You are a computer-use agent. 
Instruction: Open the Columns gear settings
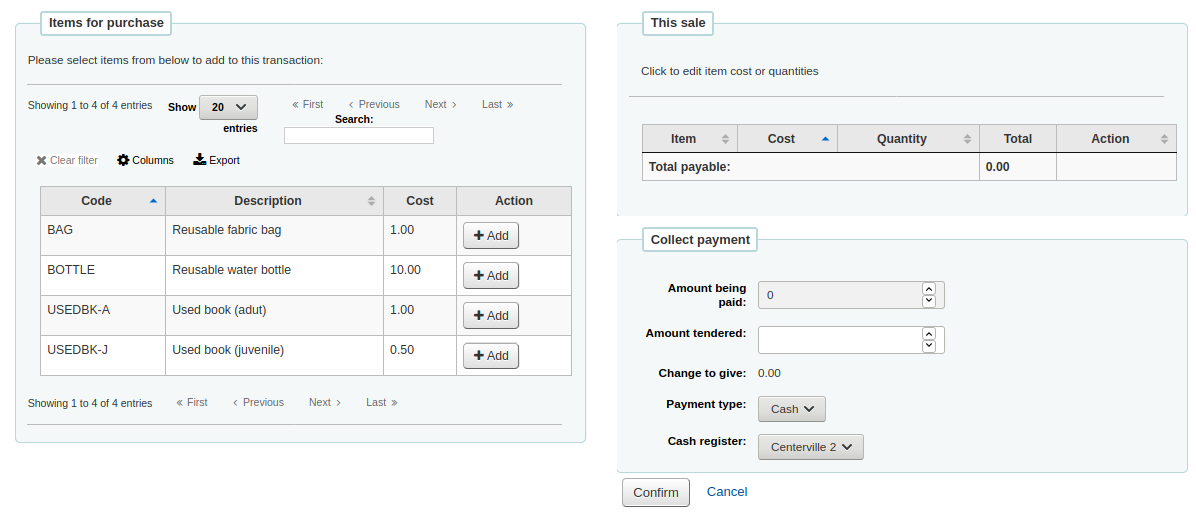point(123,160)
